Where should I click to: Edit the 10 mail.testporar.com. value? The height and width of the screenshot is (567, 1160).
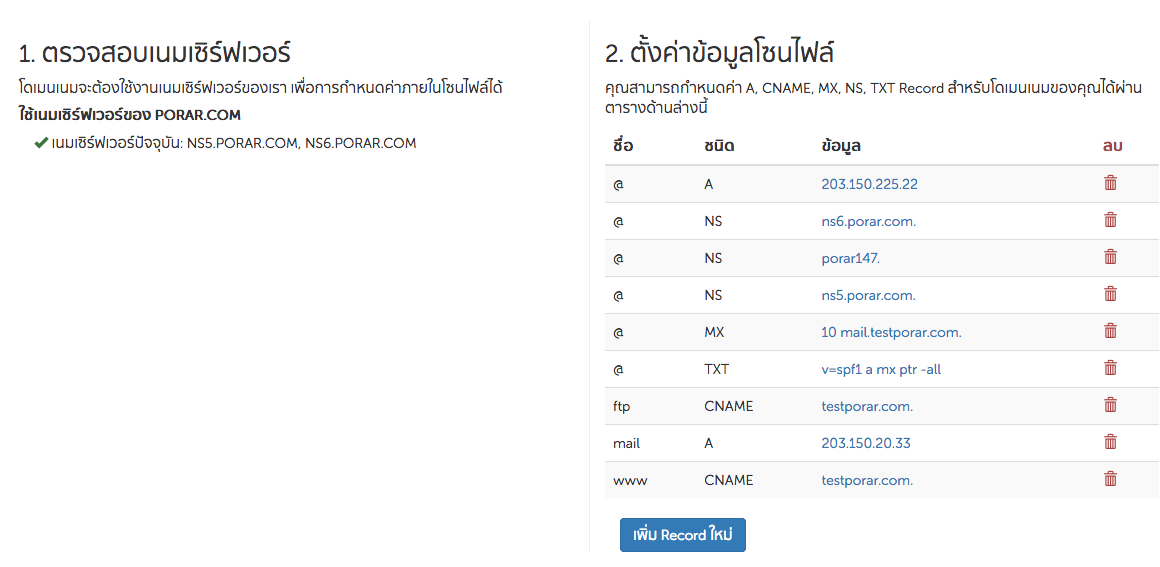pos(891,333)
